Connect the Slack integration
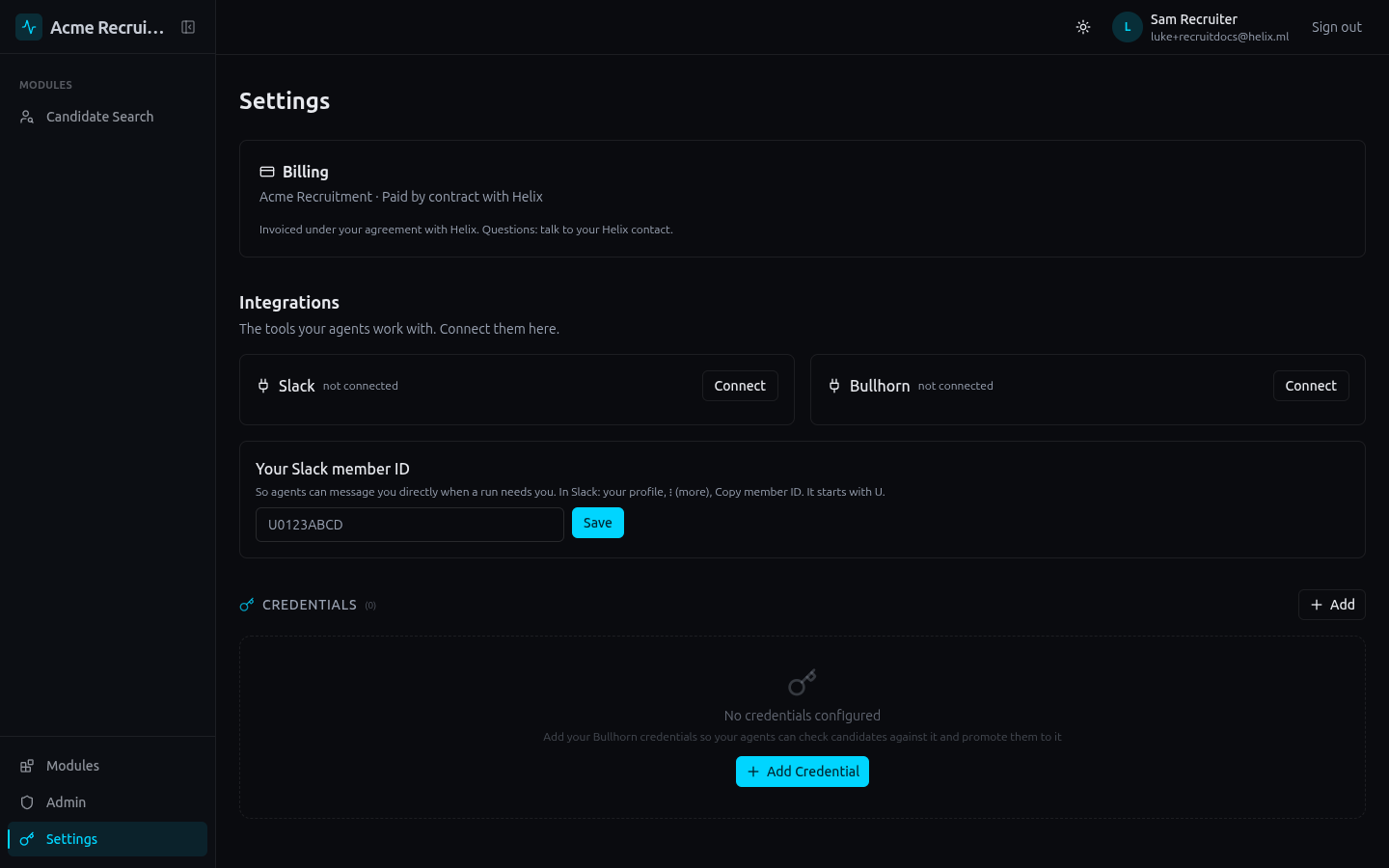Screen dimensions: 1389x868 pos(740,386)
